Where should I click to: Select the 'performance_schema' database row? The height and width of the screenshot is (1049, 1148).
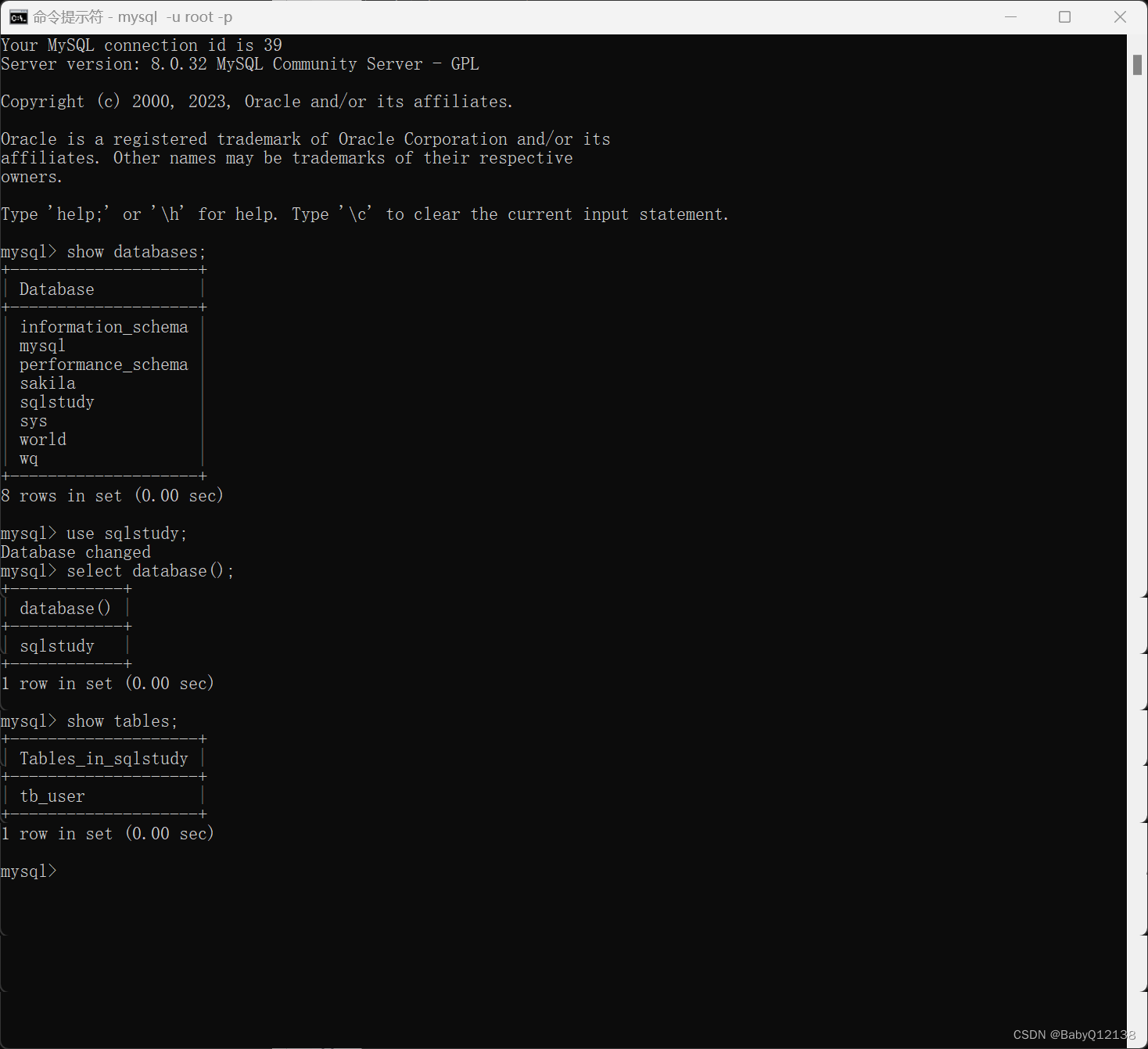pos(104,365)
